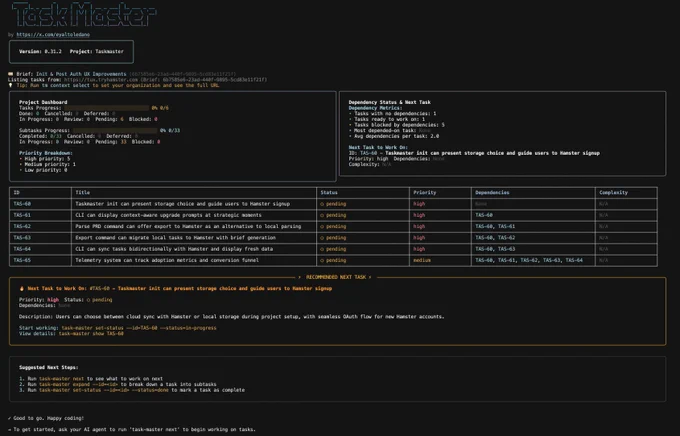Click the 'To get started, ask your AI agent' line
Image resolution: width=680 pixels, height=436 pixels.
pyautogui.click(x=132, y=429)
